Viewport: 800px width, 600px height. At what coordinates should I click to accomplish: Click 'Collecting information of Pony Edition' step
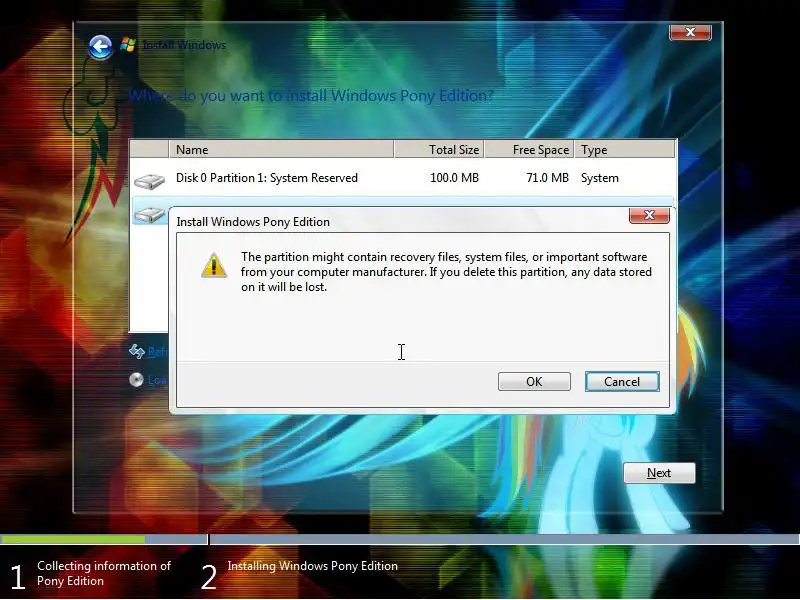[x=104, y=573]
